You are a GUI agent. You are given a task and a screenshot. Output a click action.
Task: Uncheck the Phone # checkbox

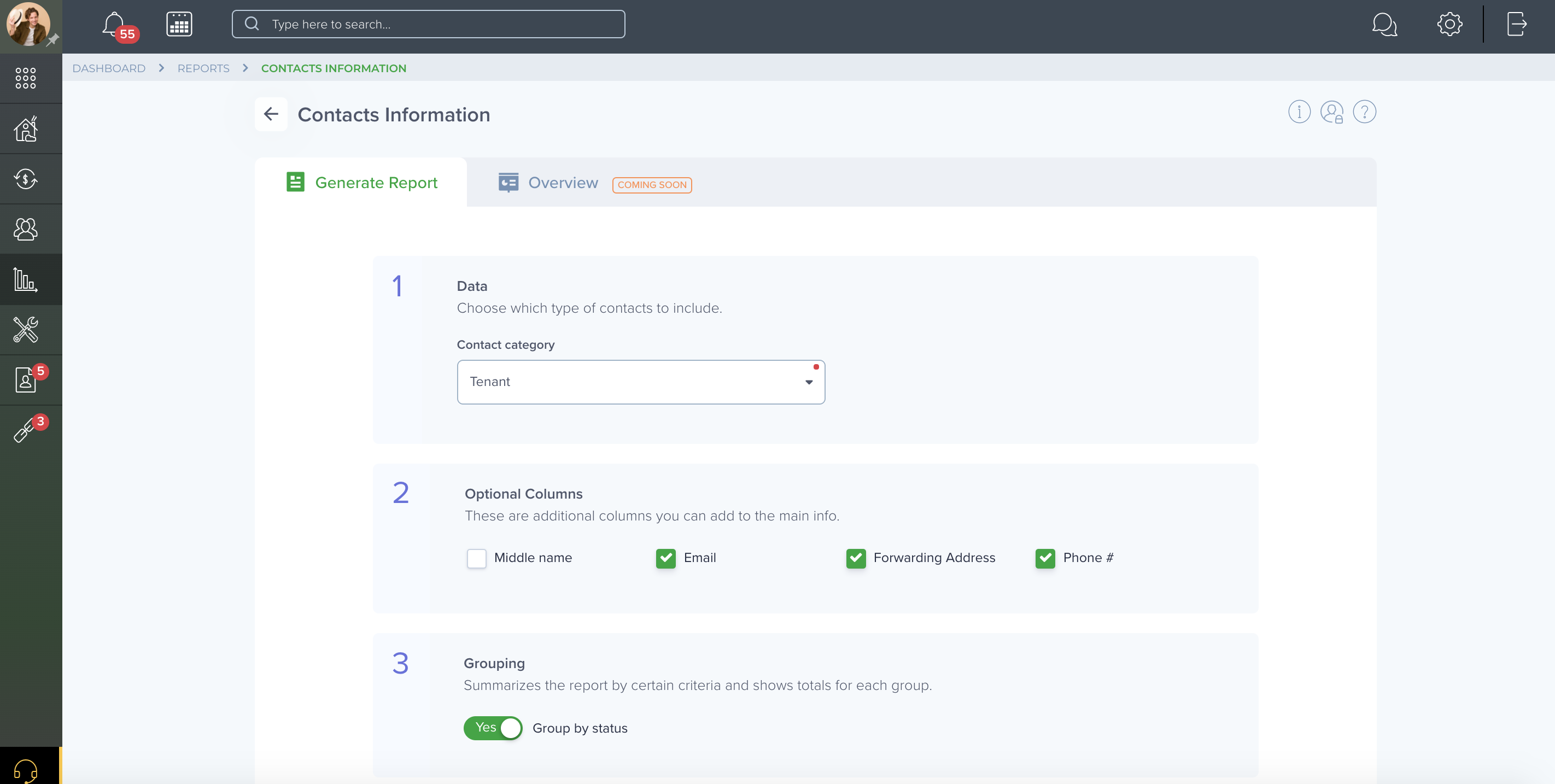coord(1045,558)
